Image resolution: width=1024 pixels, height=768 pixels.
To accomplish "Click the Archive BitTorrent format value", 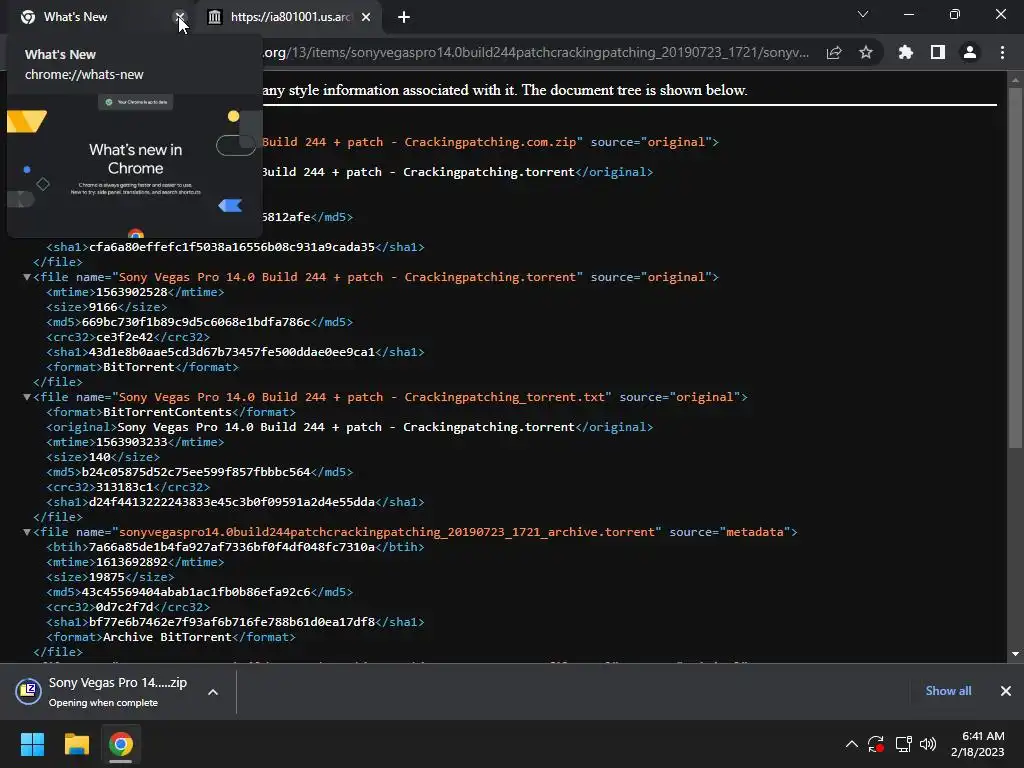I will tap(167, 637).
